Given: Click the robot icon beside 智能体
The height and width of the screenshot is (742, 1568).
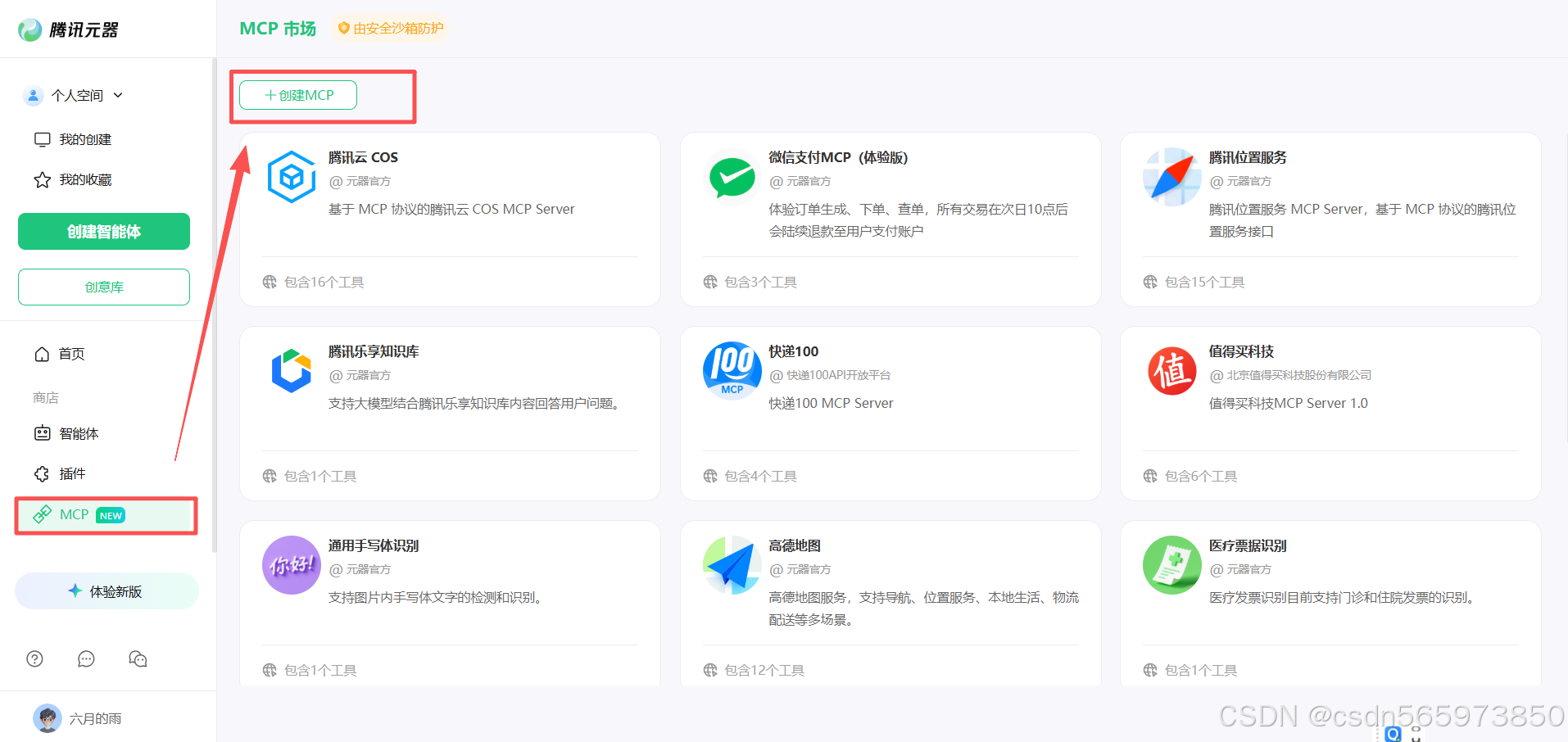Looking at the screenshot, I should point(43,433).
